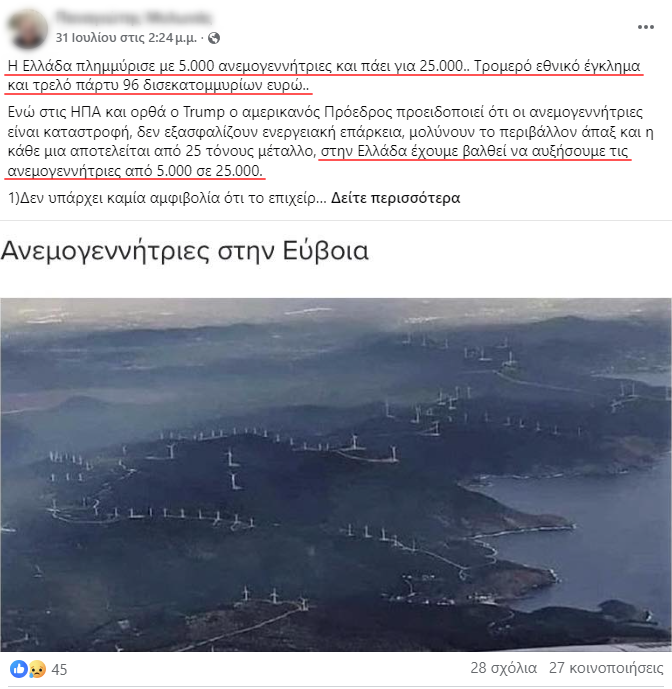The width and height of the screenshot is (672, 689).
Task: Click the Ανεμογεννήτριες στην Εύβοια headline
Action: (185, 251)
